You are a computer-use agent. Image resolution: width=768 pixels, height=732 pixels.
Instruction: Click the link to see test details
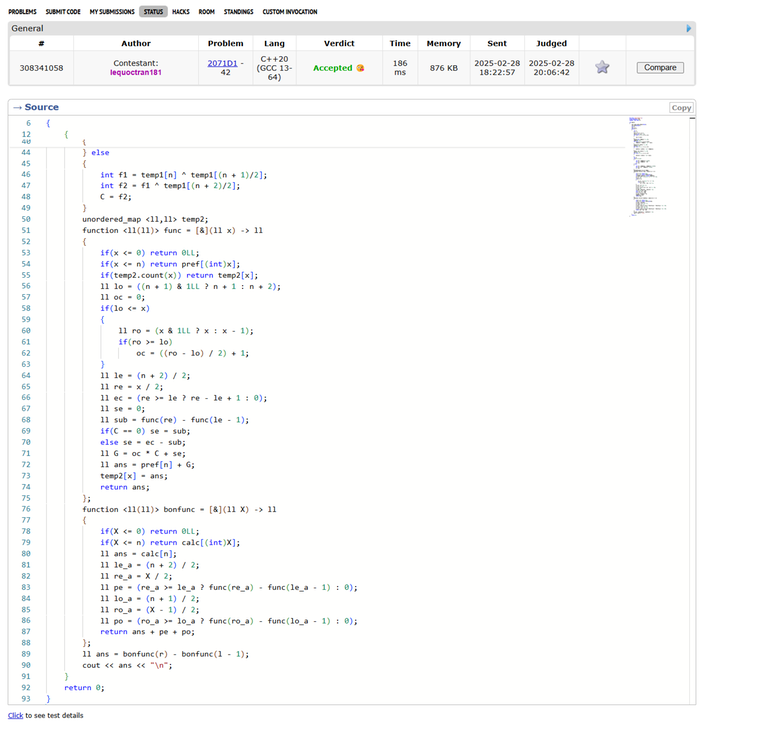15,716
